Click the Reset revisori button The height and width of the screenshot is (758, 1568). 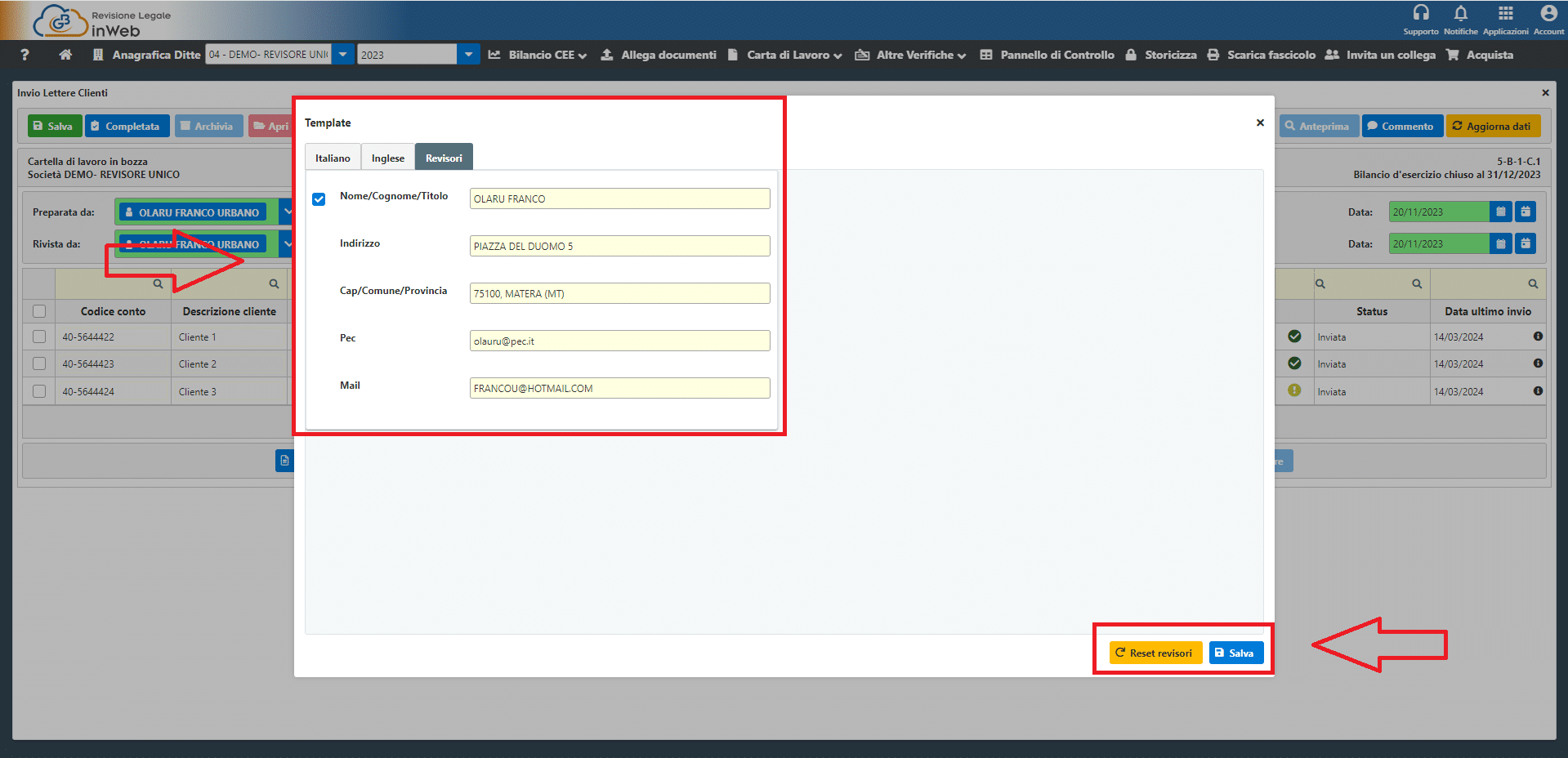coord(1155,653)
